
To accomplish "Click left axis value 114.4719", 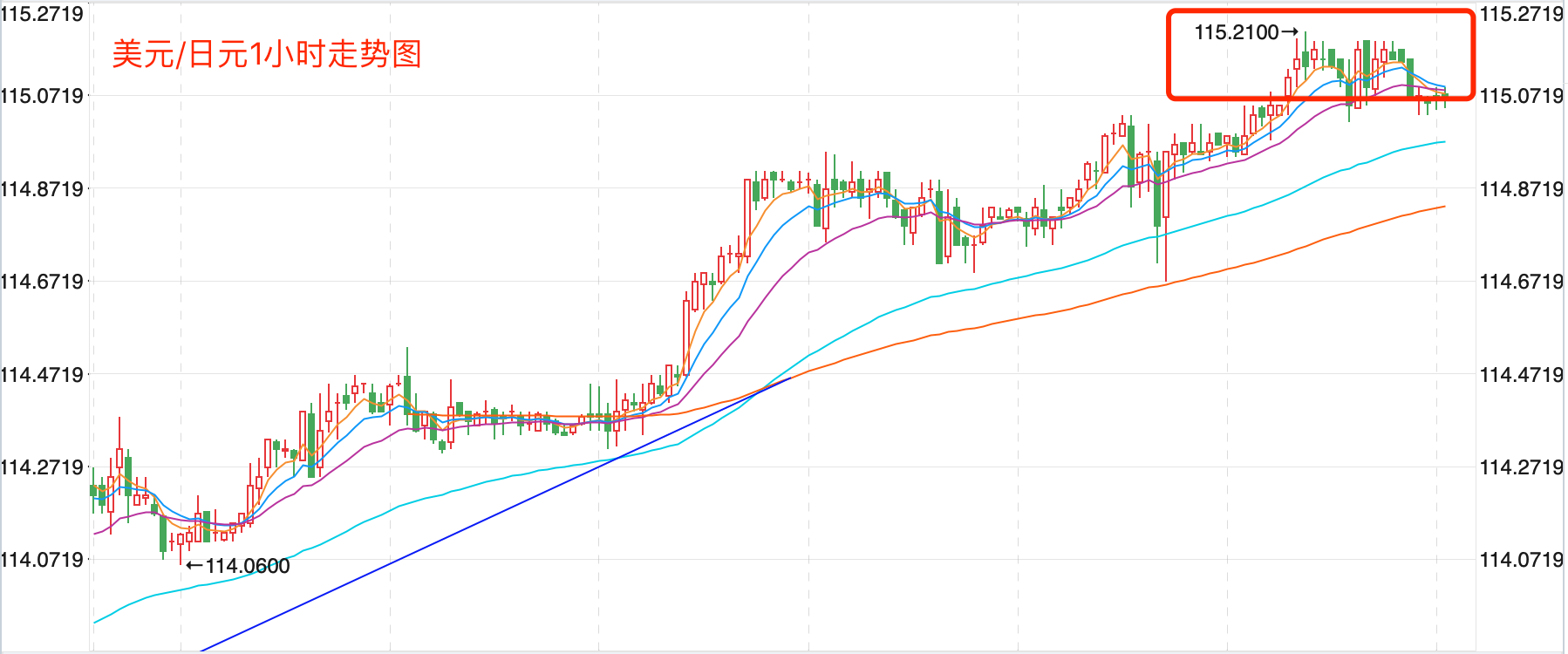I will [42, 375].
